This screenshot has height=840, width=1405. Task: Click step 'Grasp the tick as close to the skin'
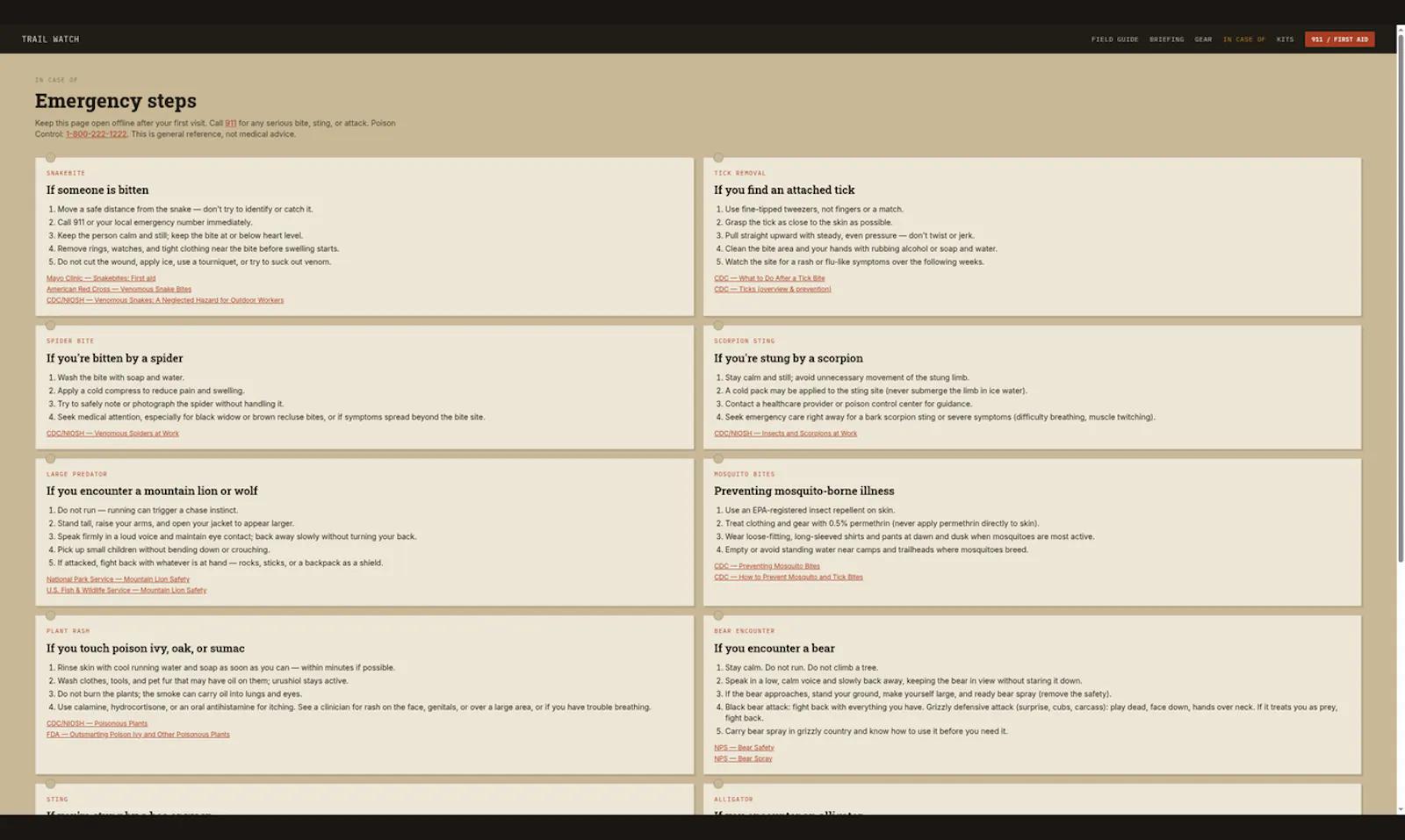tap(808, 223)
